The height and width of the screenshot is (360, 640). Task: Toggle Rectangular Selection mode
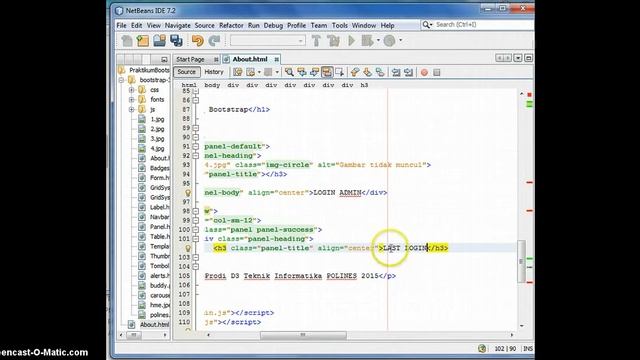click(x=340, y=72)
